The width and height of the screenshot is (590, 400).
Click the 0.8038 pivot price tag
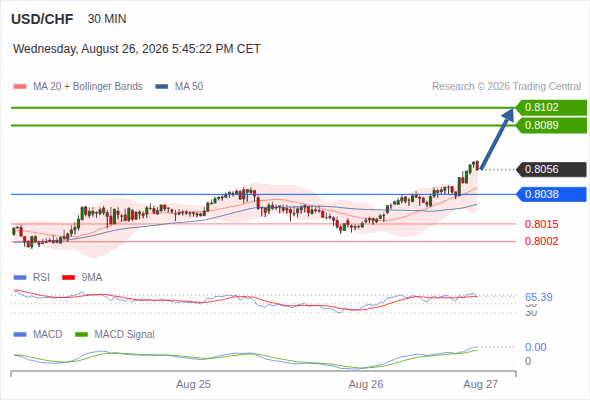click(551, 195)
